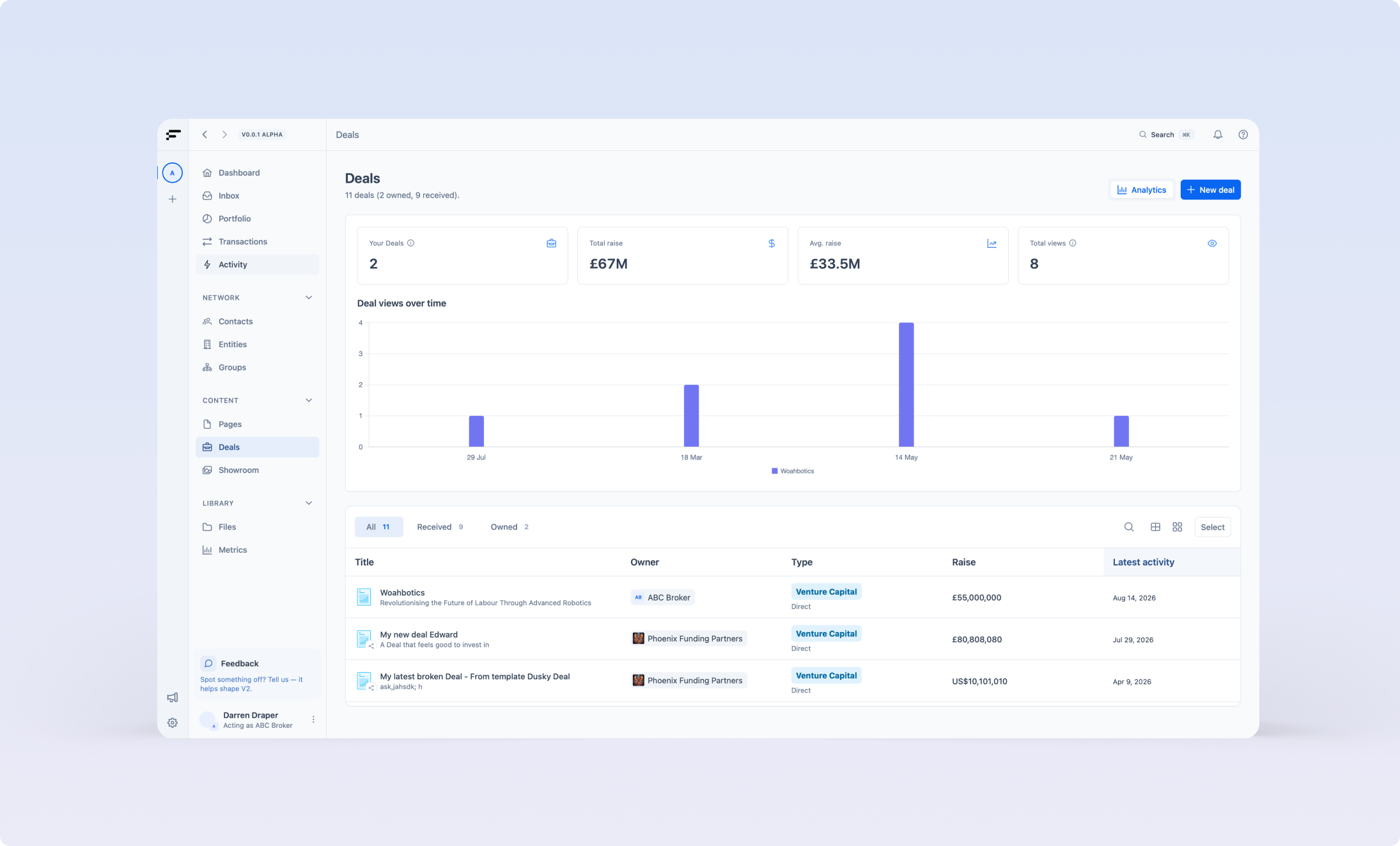Viewport: 1400px width, 846px height.
Task: Open Analytics button
Action: click(x=1142, y=190)
